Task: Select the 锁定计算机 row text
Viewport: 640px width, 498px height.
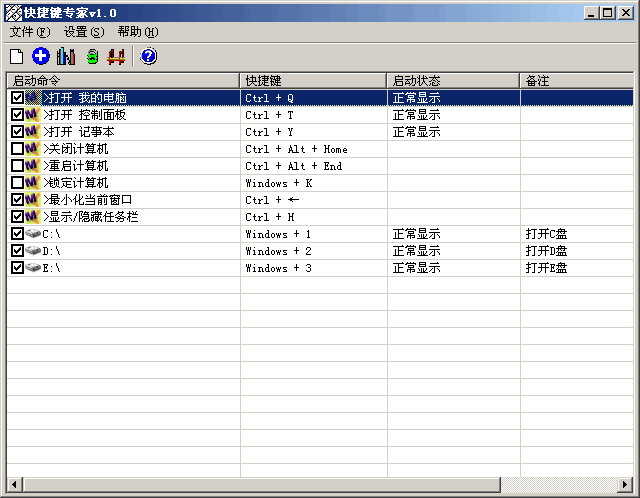Action: (76, 183)
